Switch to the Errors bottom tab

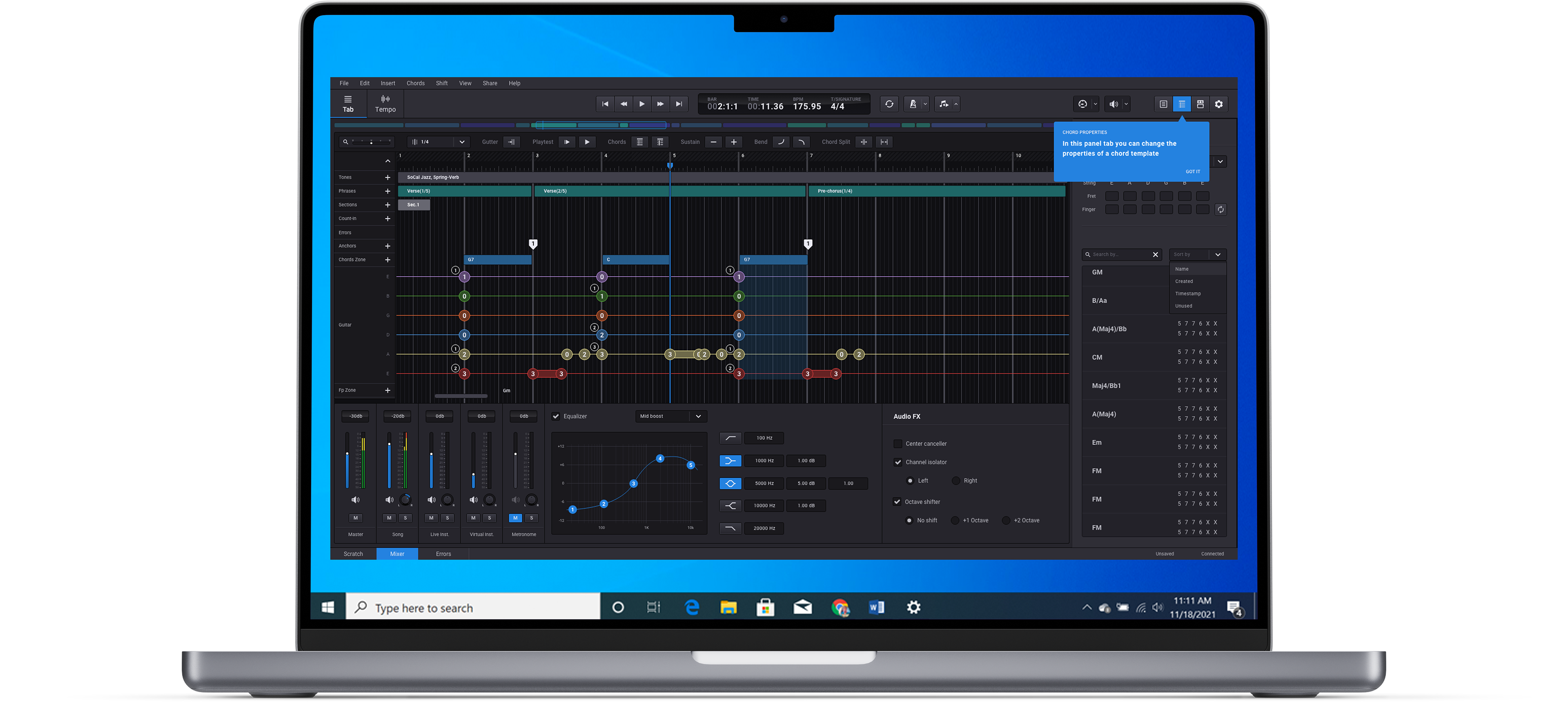pos(443,554)
